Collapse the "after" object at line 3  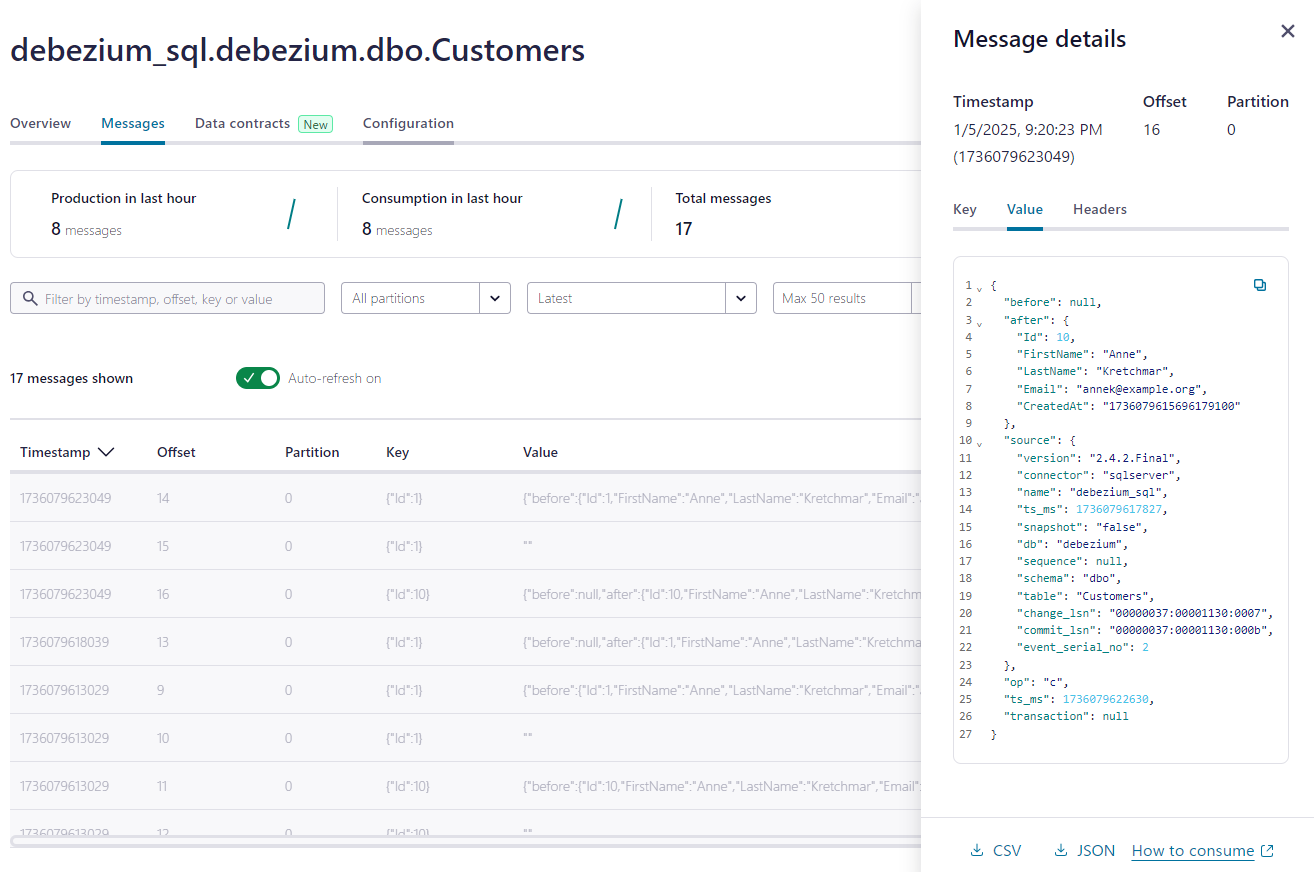[x=979, y=322]
